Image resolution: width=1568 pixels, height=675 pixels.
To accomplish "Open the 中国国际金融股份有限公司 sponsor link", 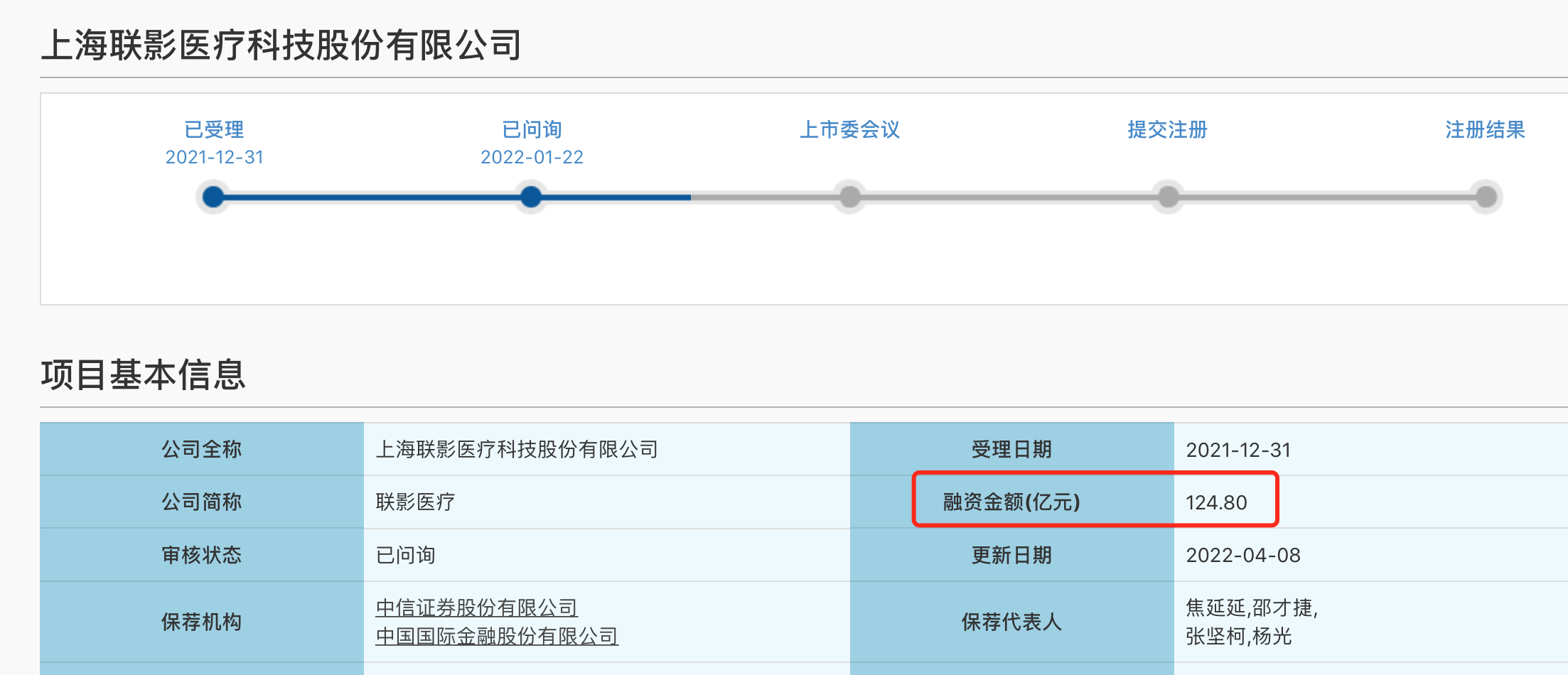I will coord(496,636).
